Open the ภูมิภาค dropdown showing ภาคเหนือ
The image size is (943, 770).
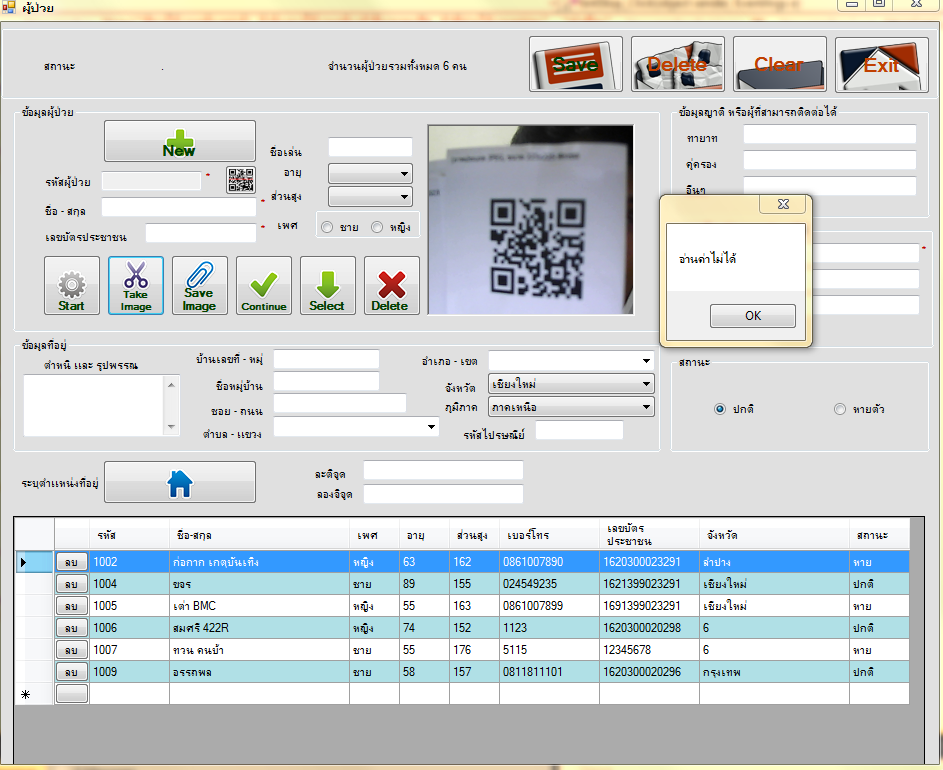(571, 407)
